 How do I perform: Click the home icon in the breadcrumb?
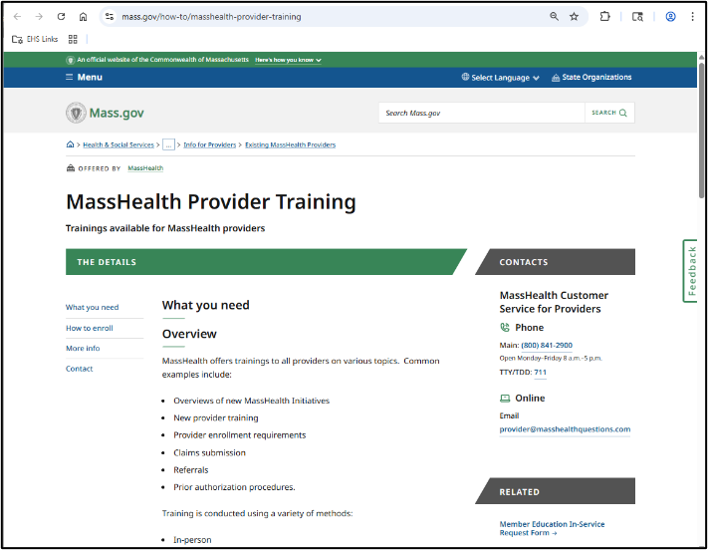(70, 144)
